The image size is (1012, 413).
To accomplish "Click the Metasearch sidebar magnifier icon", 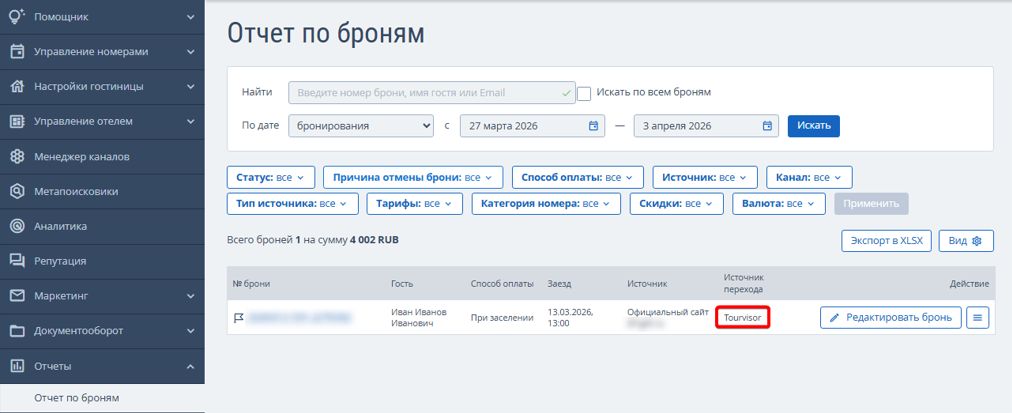I will coord(17,192).
